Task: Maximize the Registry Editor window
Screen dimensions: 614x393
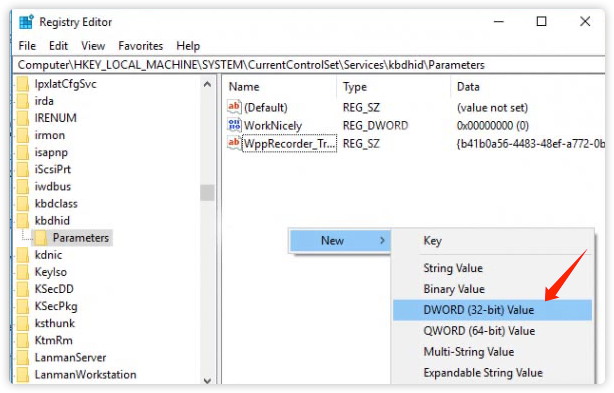Action: (541, 22)
